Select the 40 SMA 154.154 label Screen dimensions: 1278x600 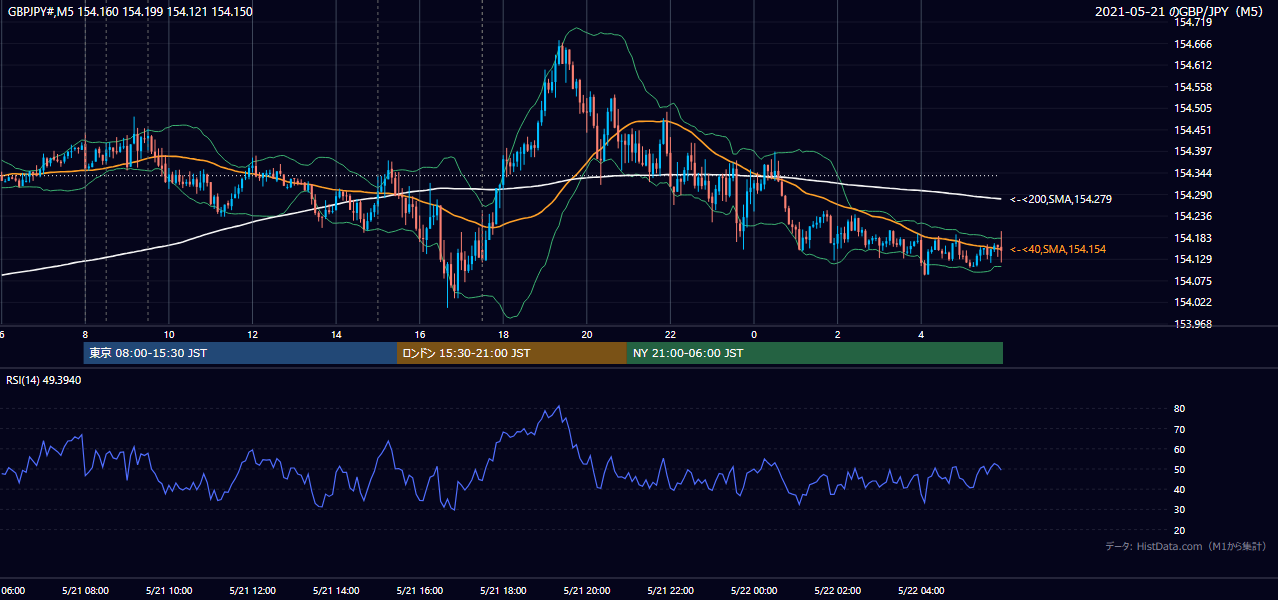(1058, 249)
